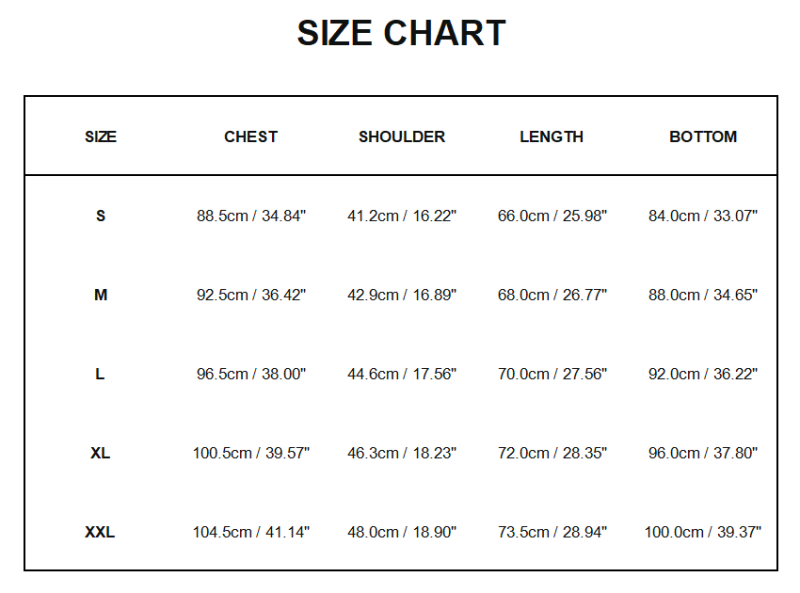The height and width of the screenshot is (593, 800).
Task: Click the SHOULDER column header
Action: point(402,137)
